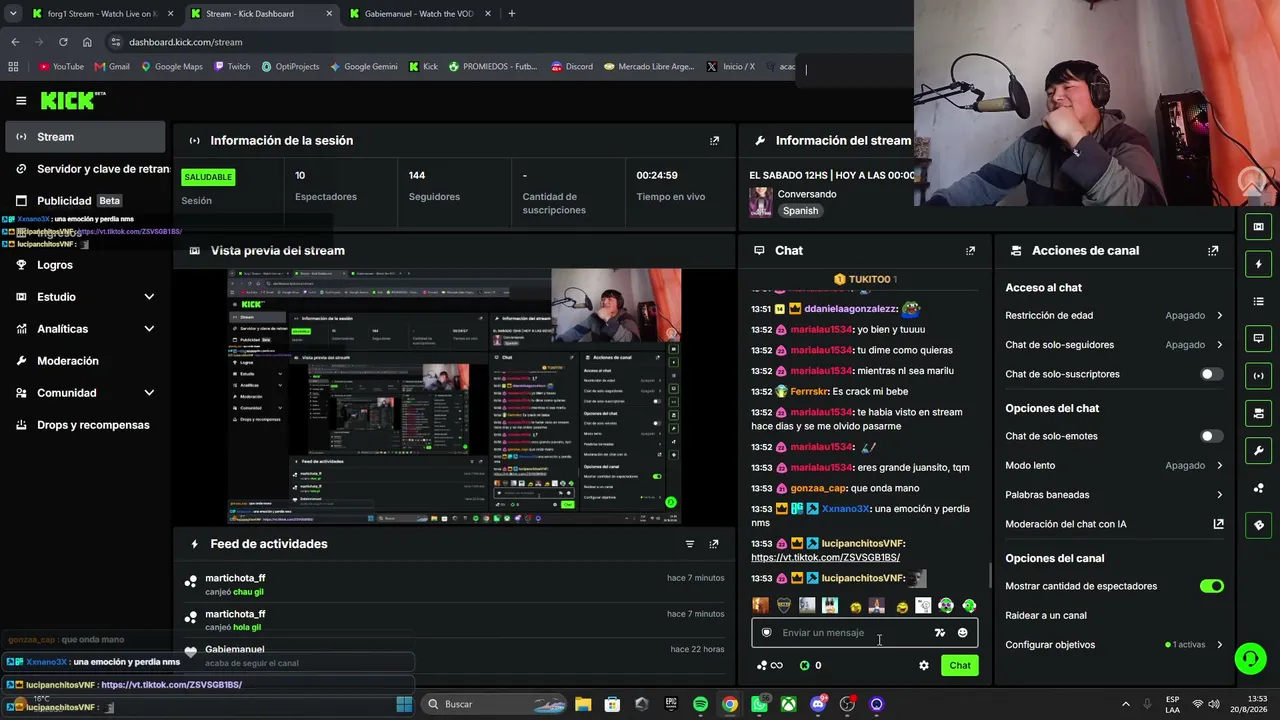1280x720 pixels.
Task: Pop out the Acciones de canal panel
Action: point(1213,251)
